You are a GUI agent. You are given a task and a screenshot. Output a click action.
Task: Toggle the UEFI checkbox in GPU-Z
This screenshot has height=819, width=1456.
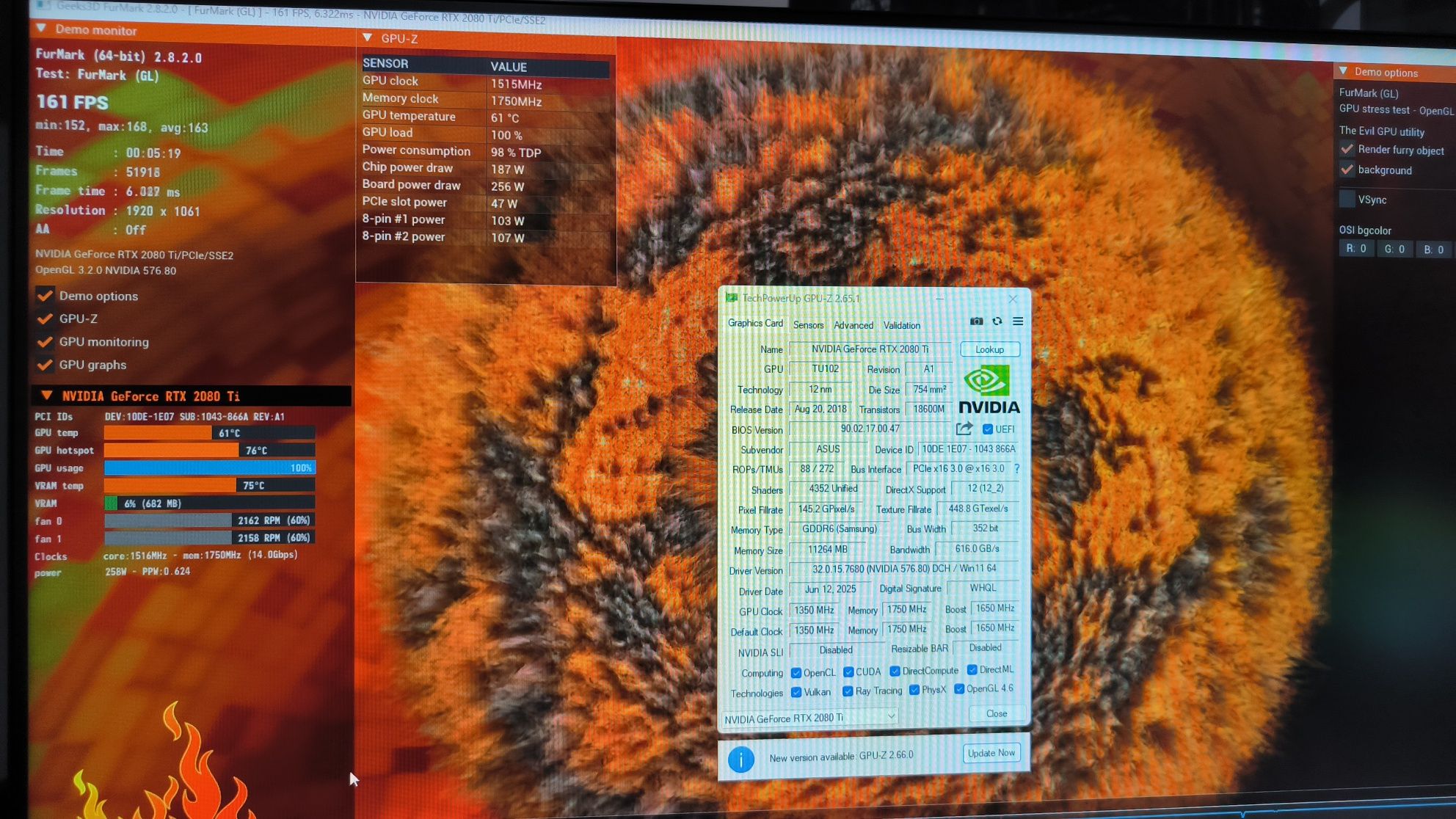coord(988,429)
